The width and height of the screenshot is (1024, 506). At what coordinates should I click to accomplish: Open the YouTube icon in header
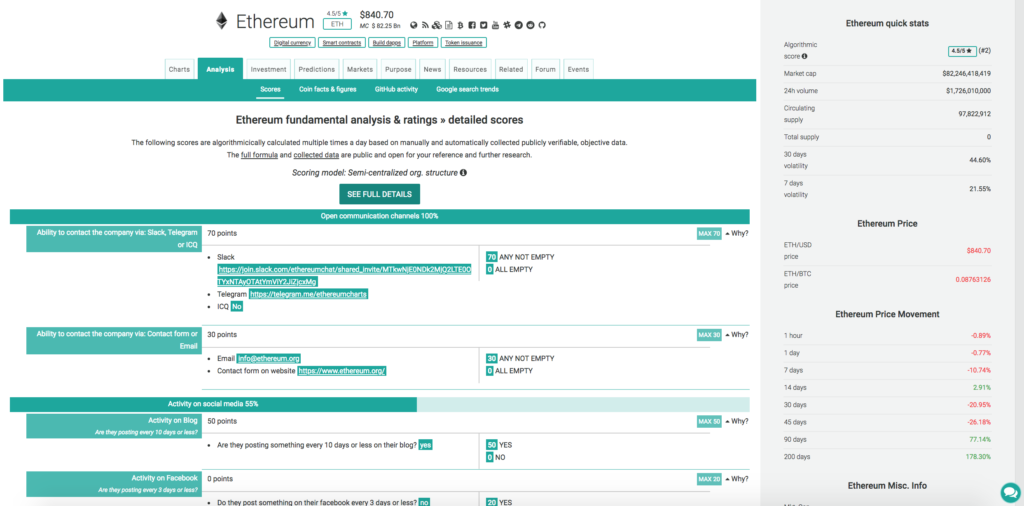coord(496,25)
